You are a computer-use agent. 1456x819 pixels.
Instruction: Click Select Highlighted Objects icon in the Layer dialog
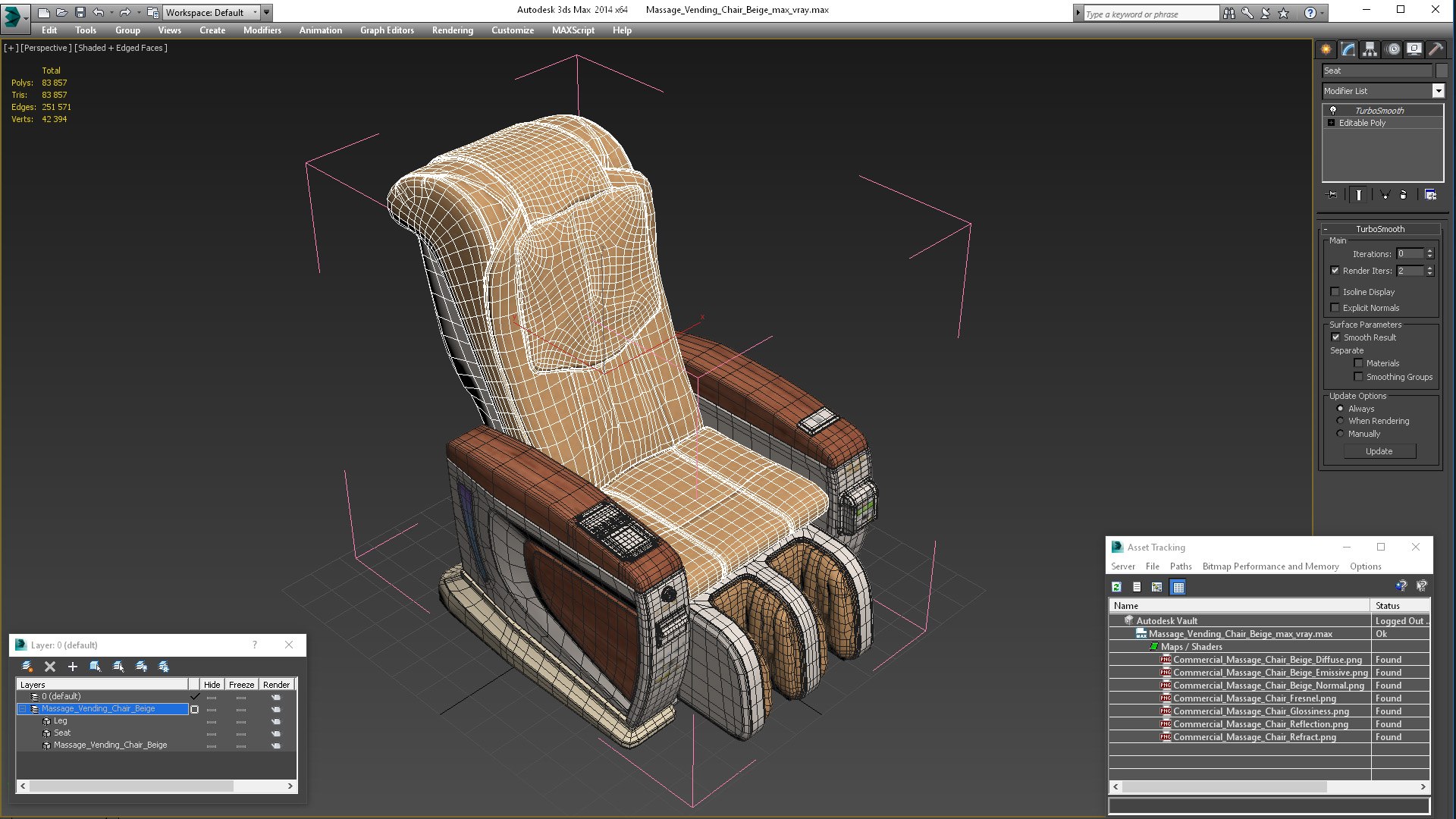[x=96, y=667]
